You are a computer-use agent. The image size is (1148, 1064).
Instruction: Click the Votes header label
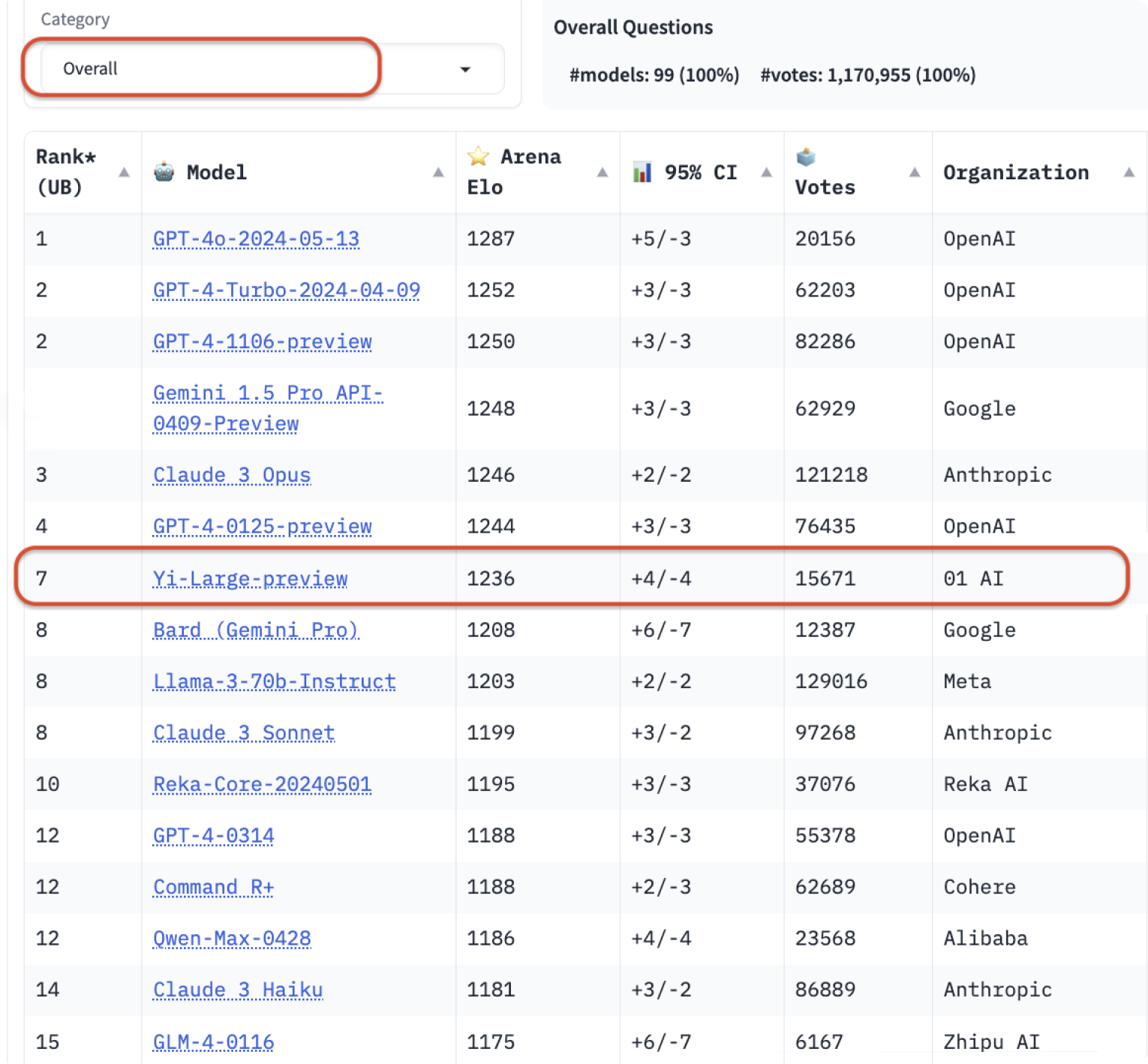tap(825, 188)
